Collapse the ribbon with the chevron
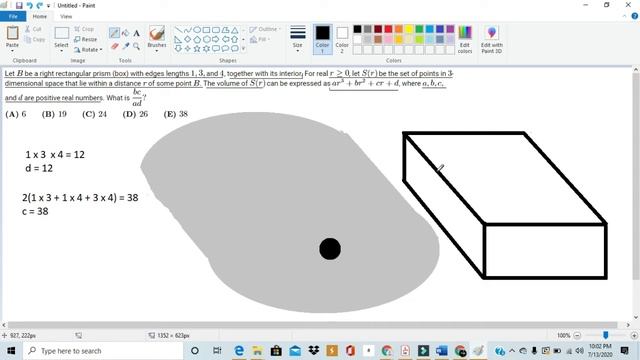The height and width of the screenshot is (360, 640). point(624,16)
